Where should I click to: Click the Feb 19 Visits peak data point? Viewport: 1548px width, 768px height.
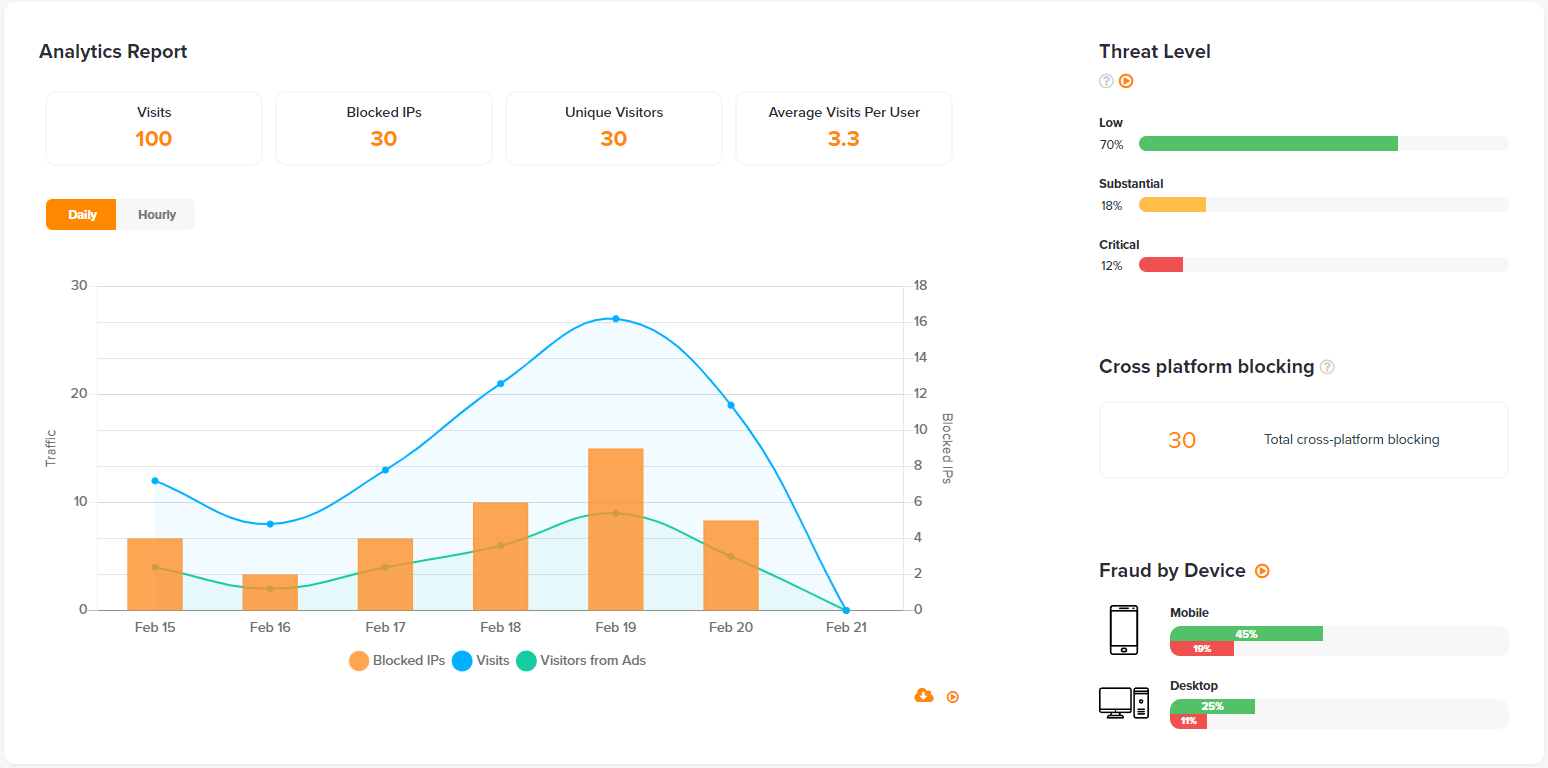(615, 319)
